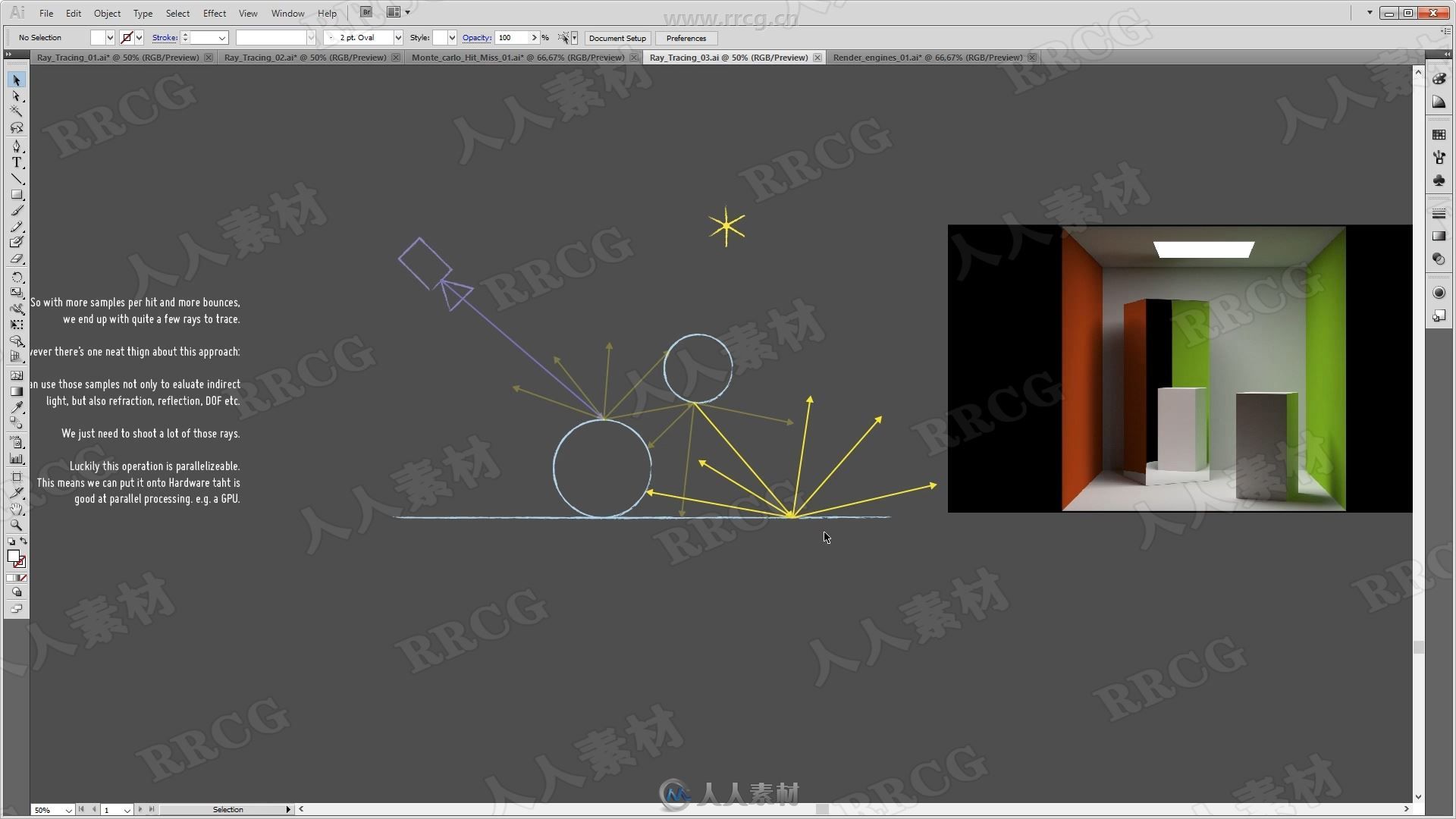
Task: Open the artboard number dropdown
Action: (x=127, y=810)
